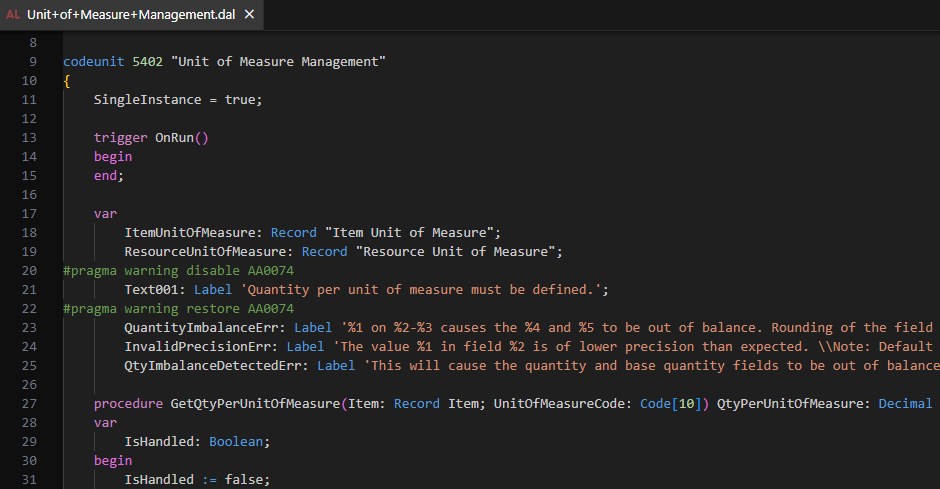This screenshot has height=489, width=940.
Task: Close the Unit+of+Measure+Management.dal tab
Action: pos(249,14)
